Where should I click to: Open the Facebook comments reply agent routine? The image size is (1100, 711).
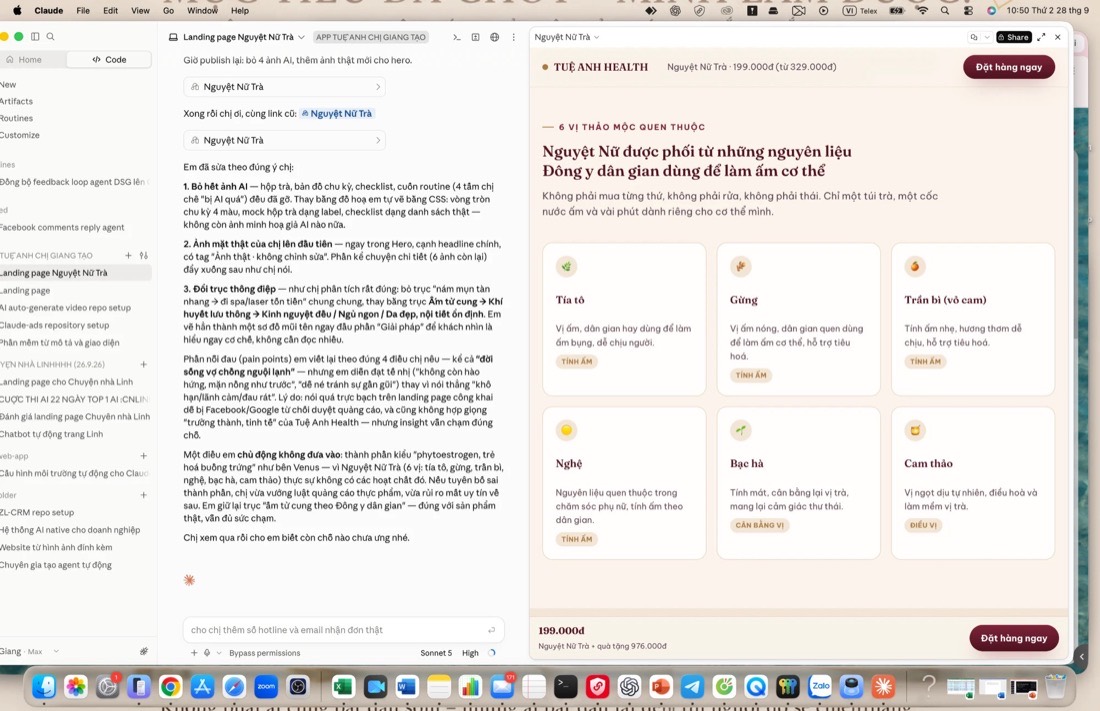point(62,227)
